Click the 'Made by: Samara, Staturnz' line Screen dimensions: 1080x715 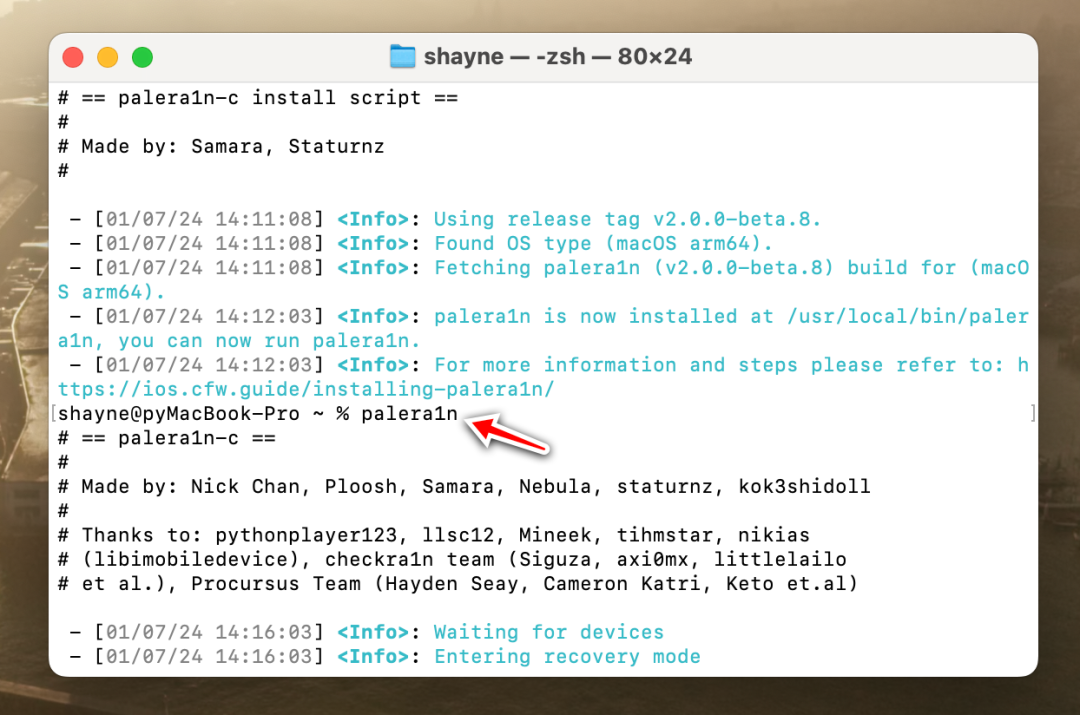(x=221, y=146)
